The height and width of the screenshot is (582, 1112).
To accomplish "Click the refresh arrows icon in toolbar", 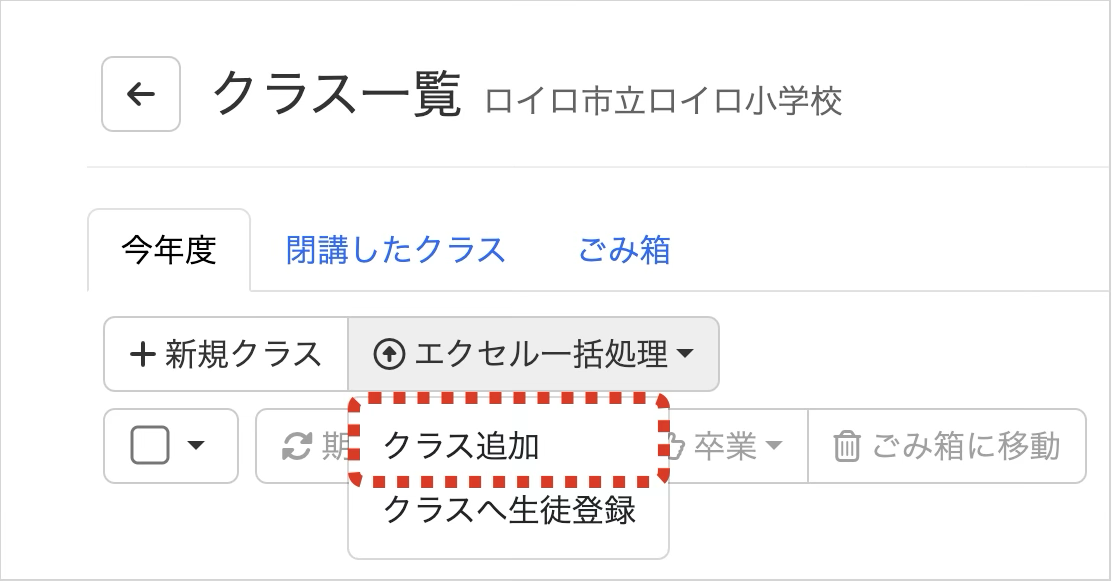I will pos(297,447).
